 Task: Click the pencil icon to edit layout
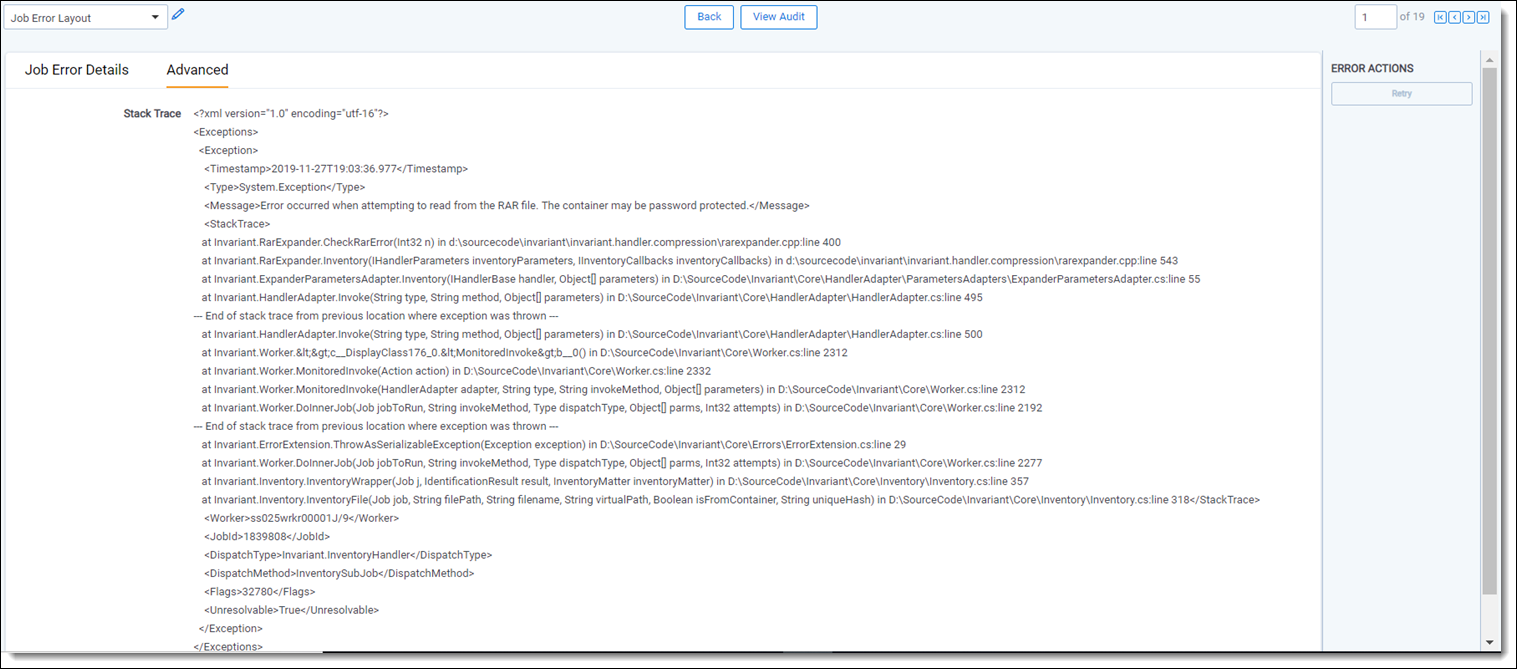coord(179,14)
